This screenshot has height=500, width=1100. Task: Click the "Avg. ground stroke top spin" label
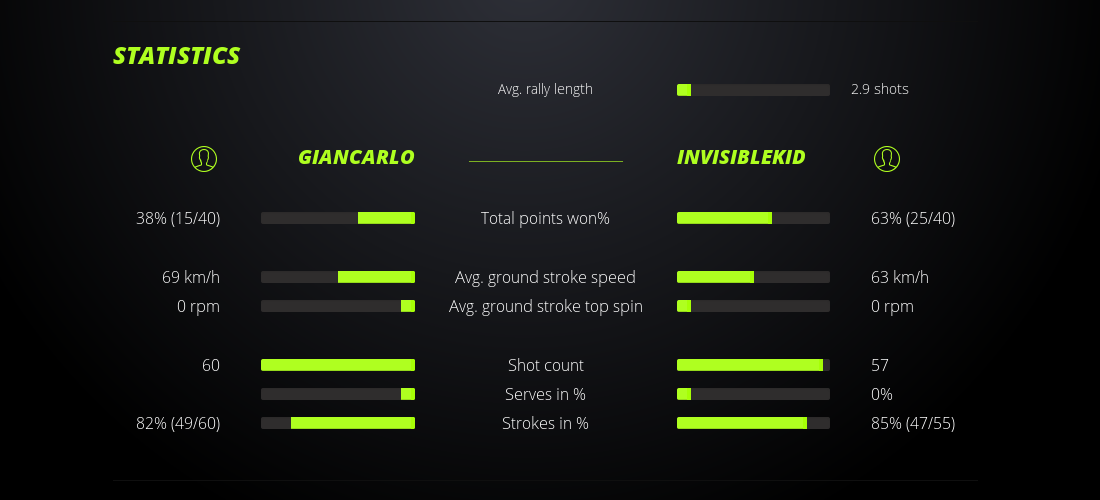tap(546, 306)
